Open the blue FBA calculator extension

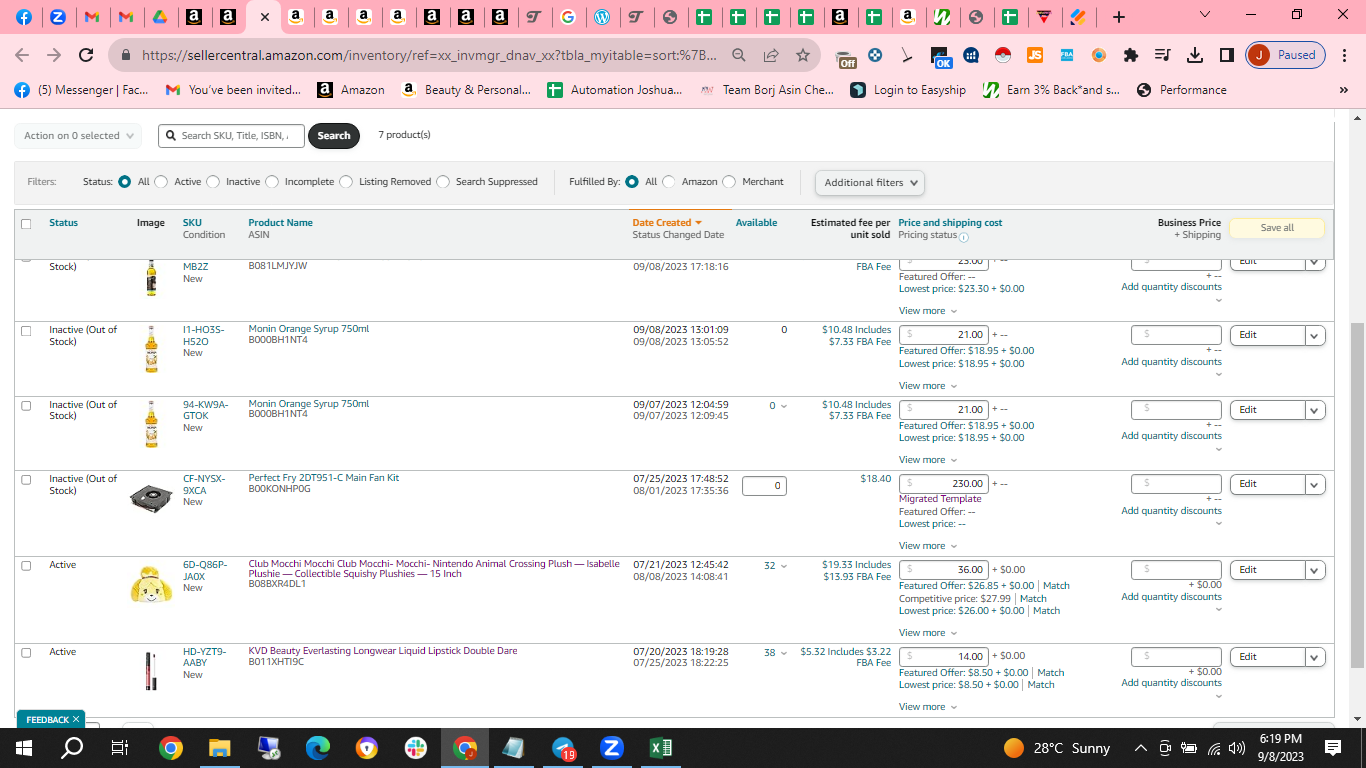click(1067, 55)
